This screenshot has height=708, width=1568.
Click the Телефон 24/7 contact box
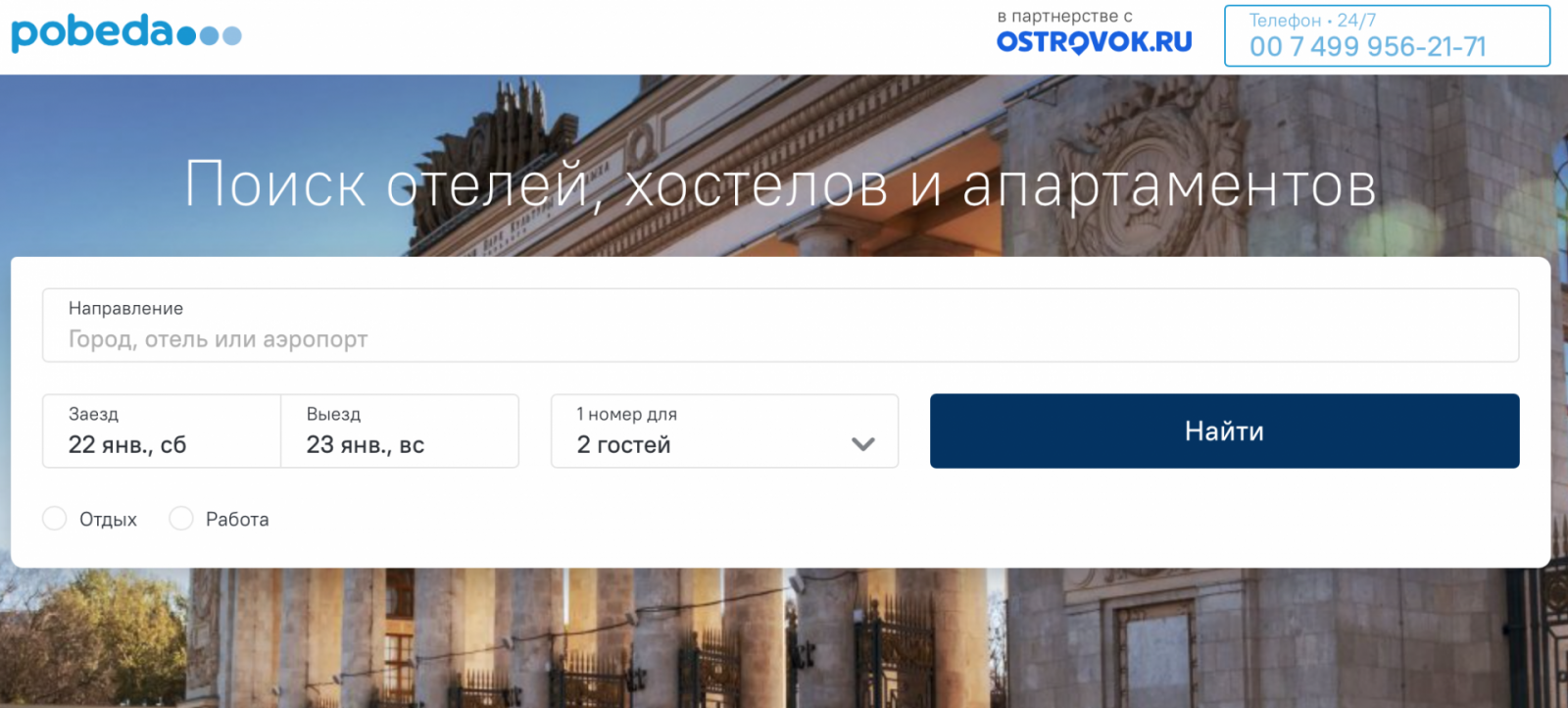(x=1388, y=35)
